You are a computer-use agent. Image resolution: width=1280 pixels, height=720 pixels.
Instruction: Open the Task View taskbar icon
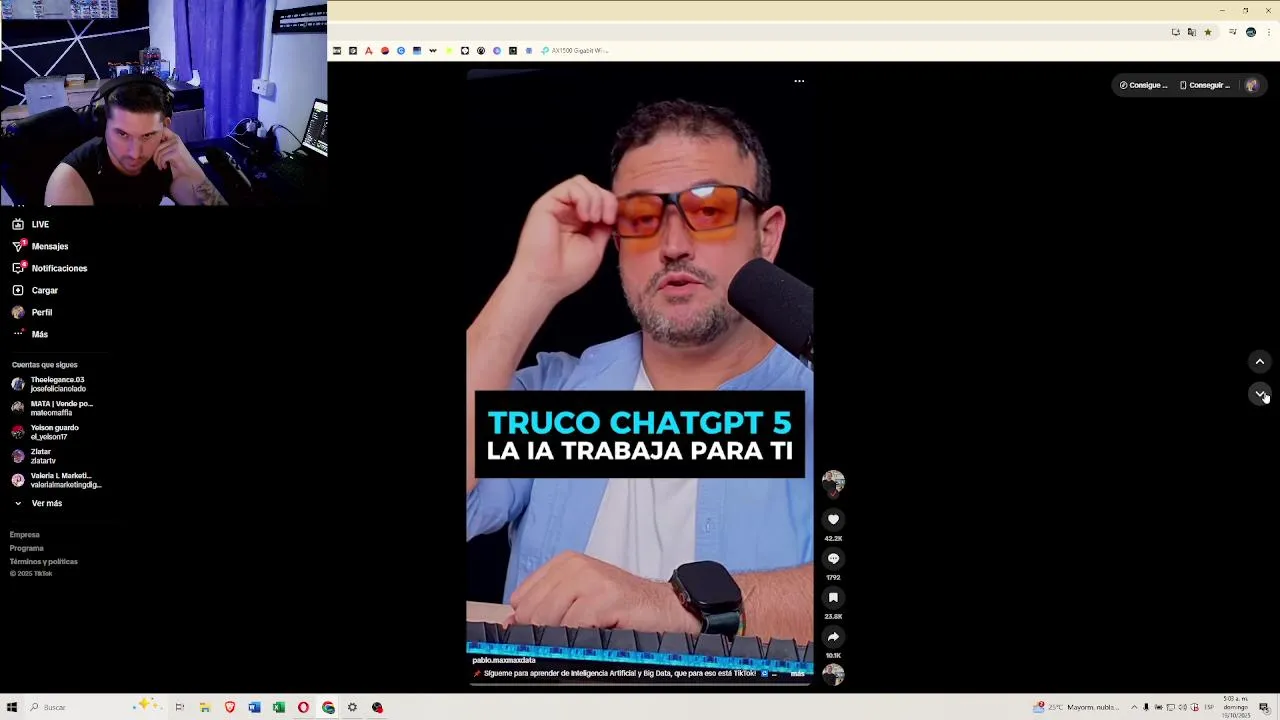180,707
